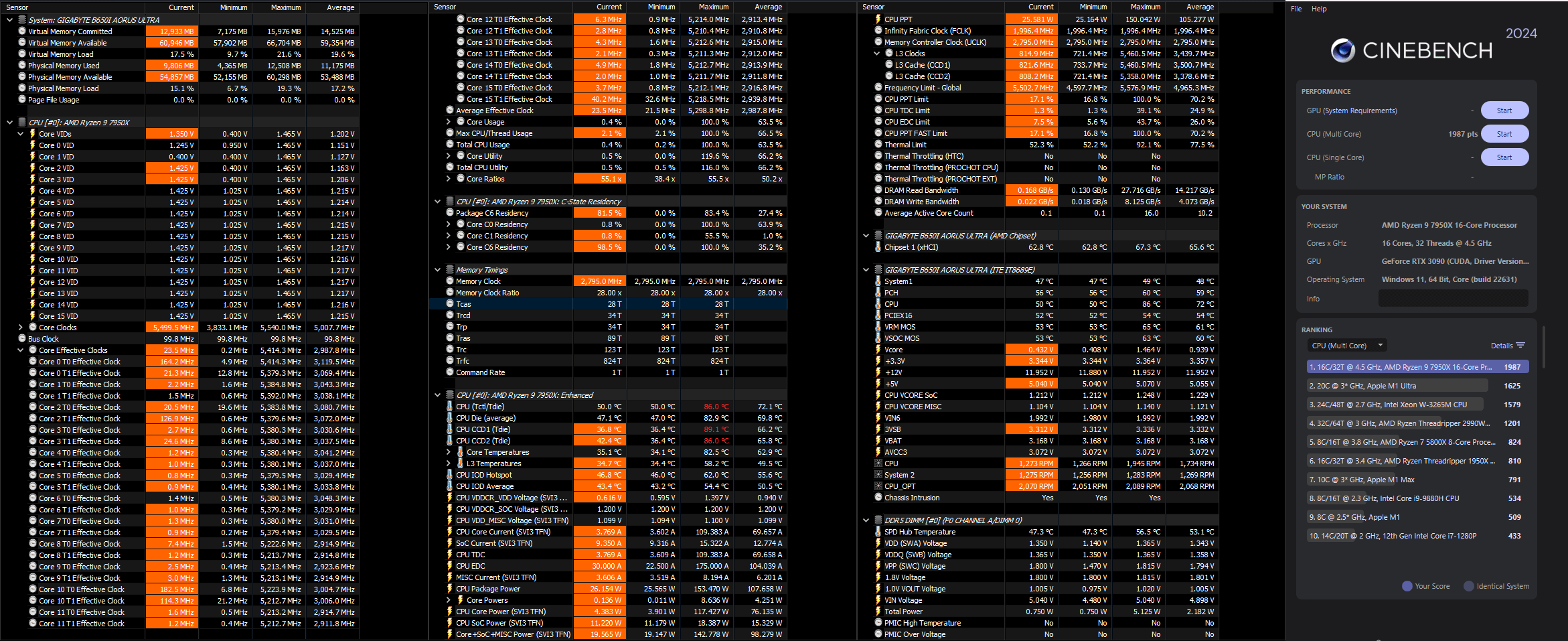This screenshot has height=641, width=1568.
Task: Open the File menu in Cinebench
Action: 1296,9
